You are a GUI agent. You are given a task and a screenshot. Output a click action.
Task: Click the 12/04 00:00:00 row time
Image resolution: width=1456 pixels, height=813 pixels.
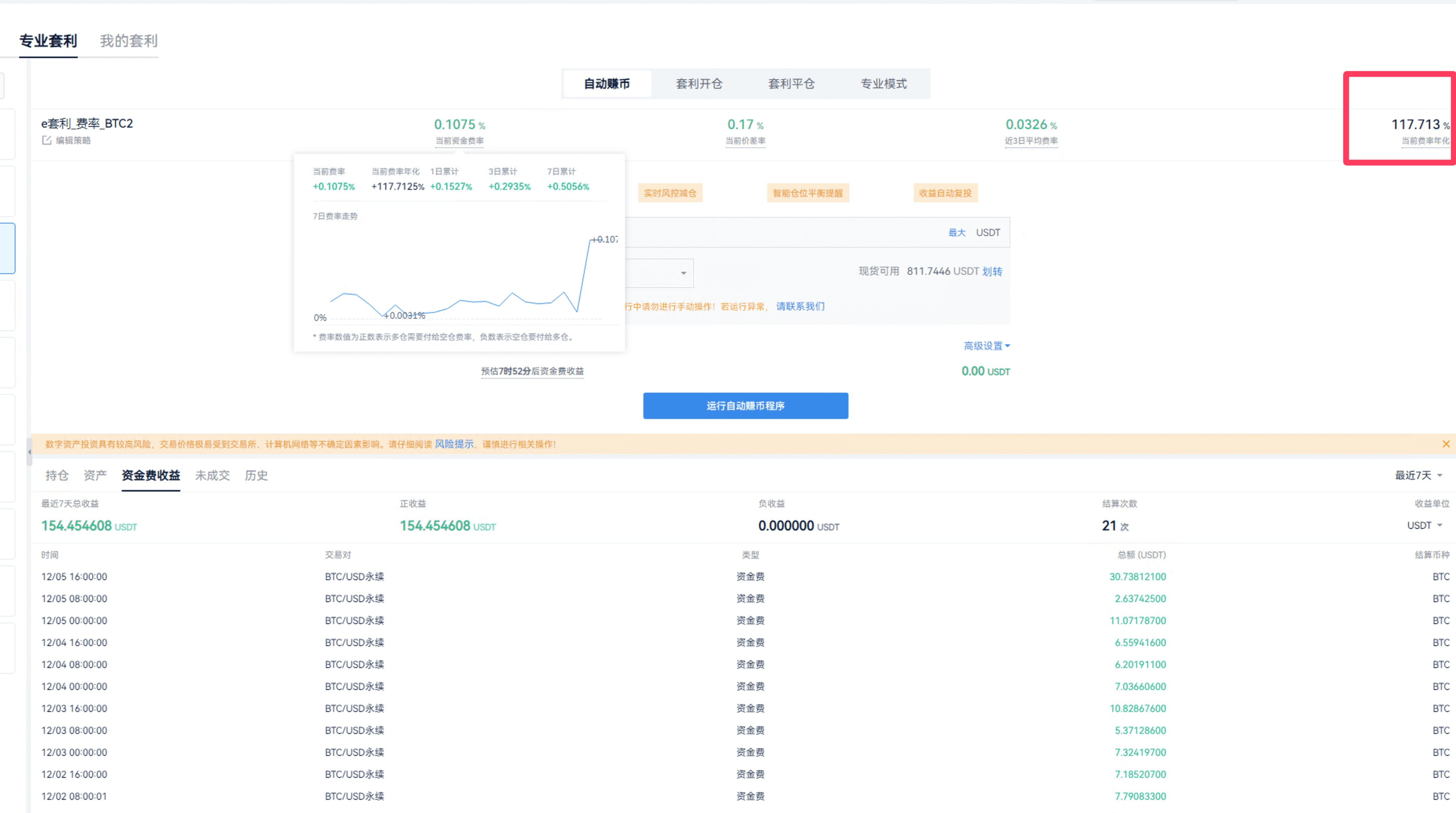tap(74, 687)
